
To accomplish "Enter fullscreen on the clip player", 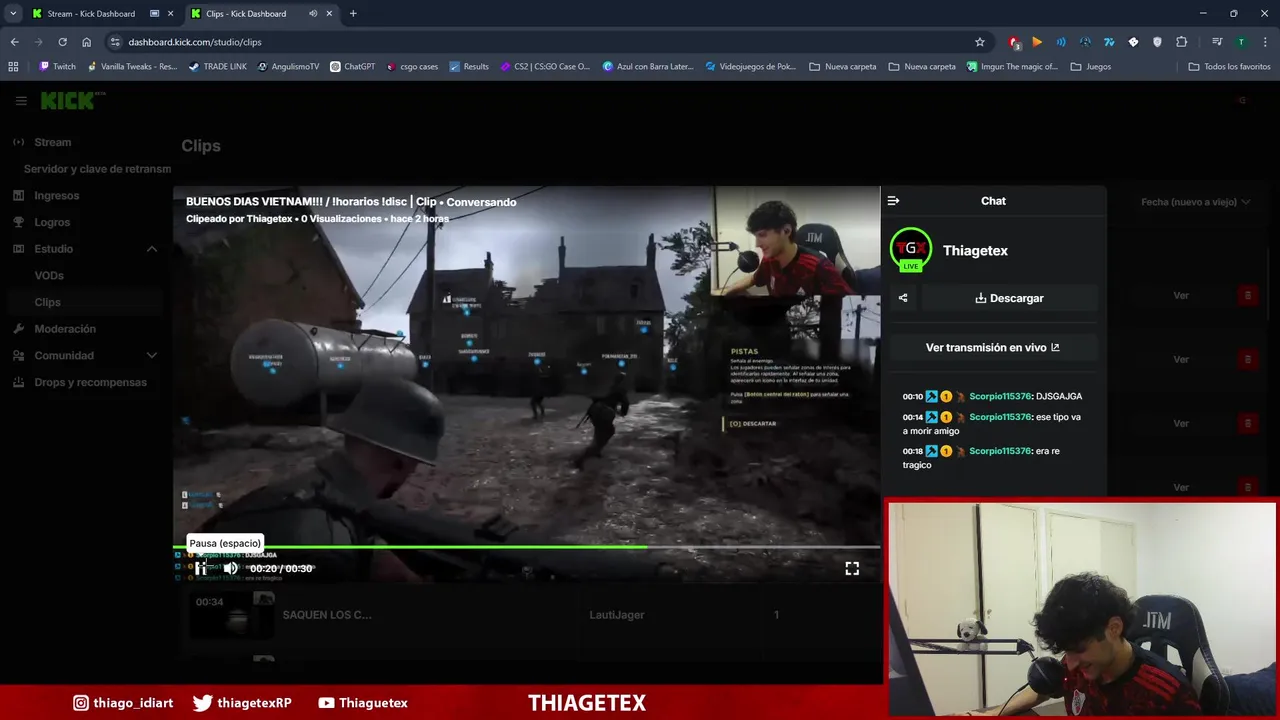I will point(852,568).
